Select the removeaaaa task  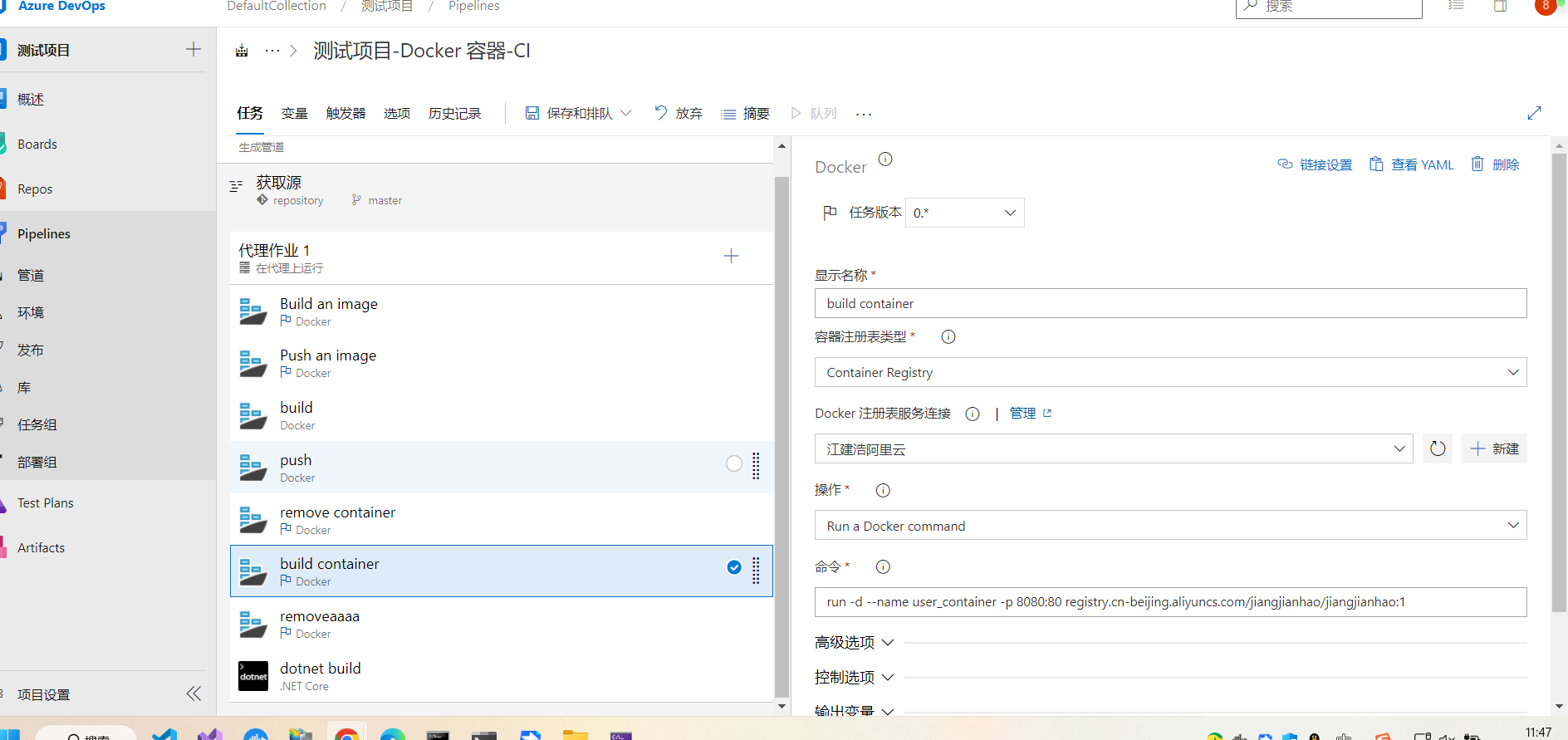pyautogui.click(x=501, y=623)
